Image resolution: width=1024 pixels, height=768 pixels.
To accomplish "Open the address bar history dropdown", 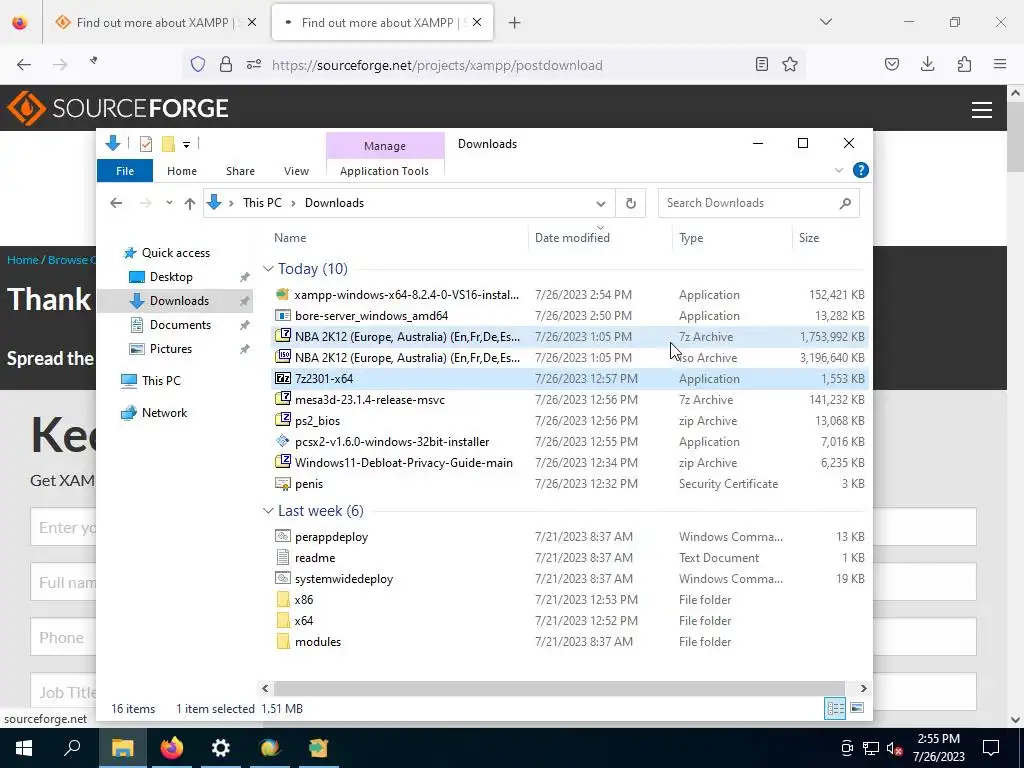I will [600, 203].
